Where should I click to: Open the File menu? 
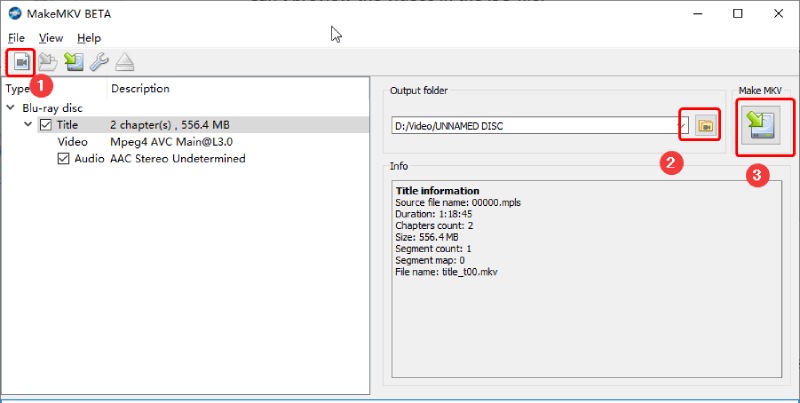pos(16,38)
